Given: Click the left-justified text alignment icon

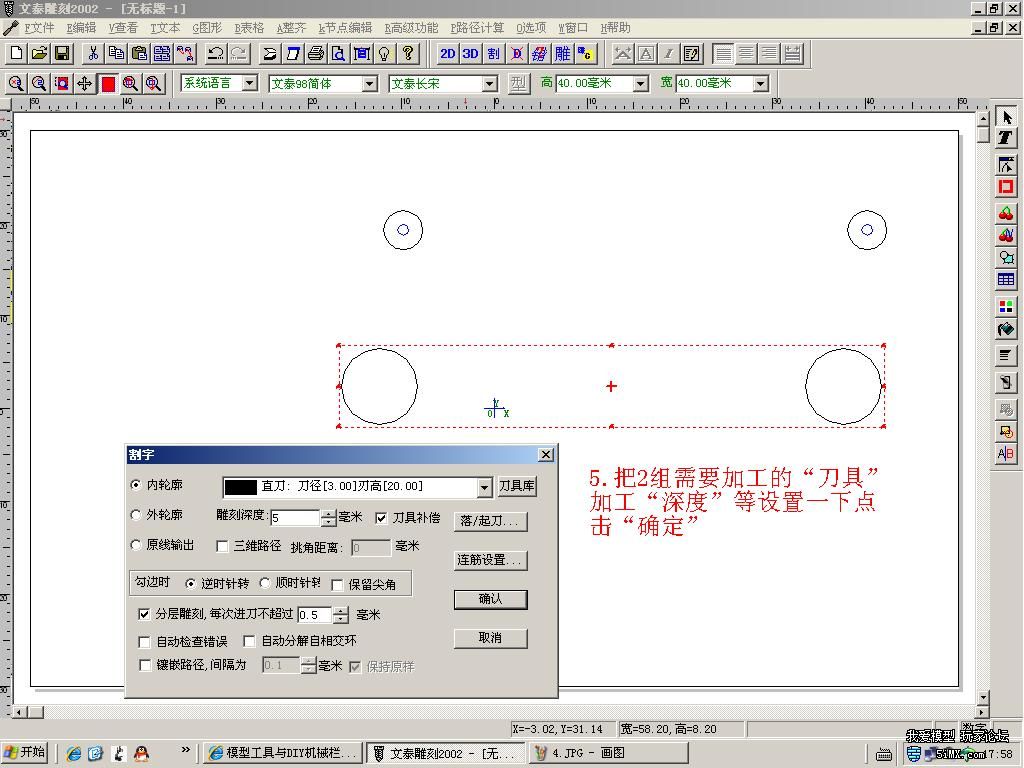Looking at the screenshot, I should click(723, 54).
